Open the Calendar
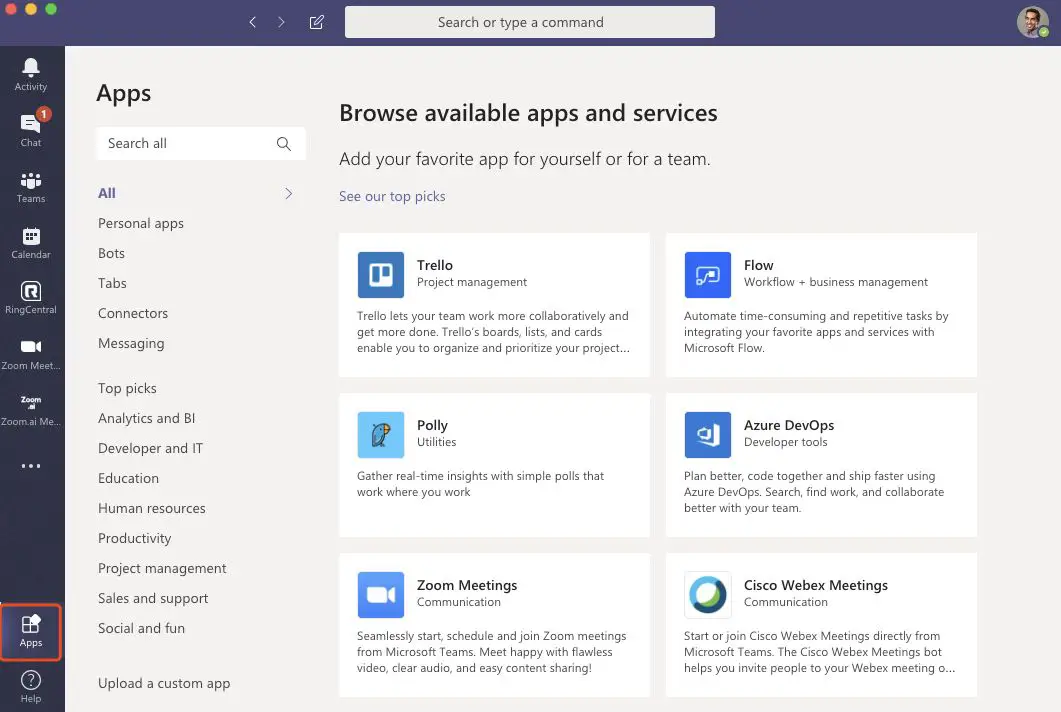1061x712 pixels. pos(31,241)
